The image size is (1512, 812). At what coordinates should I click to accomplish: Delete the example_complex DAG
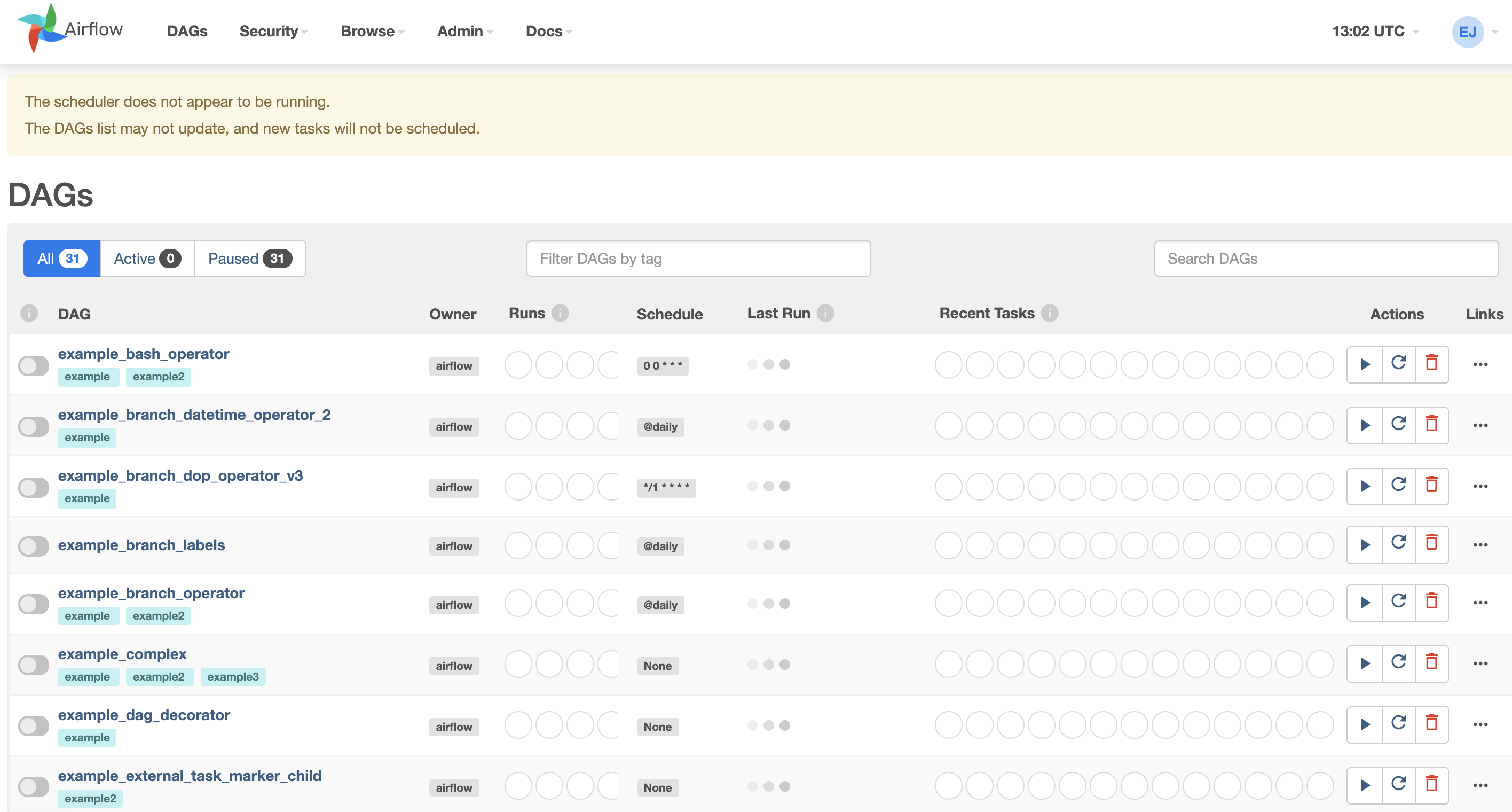1431,664
